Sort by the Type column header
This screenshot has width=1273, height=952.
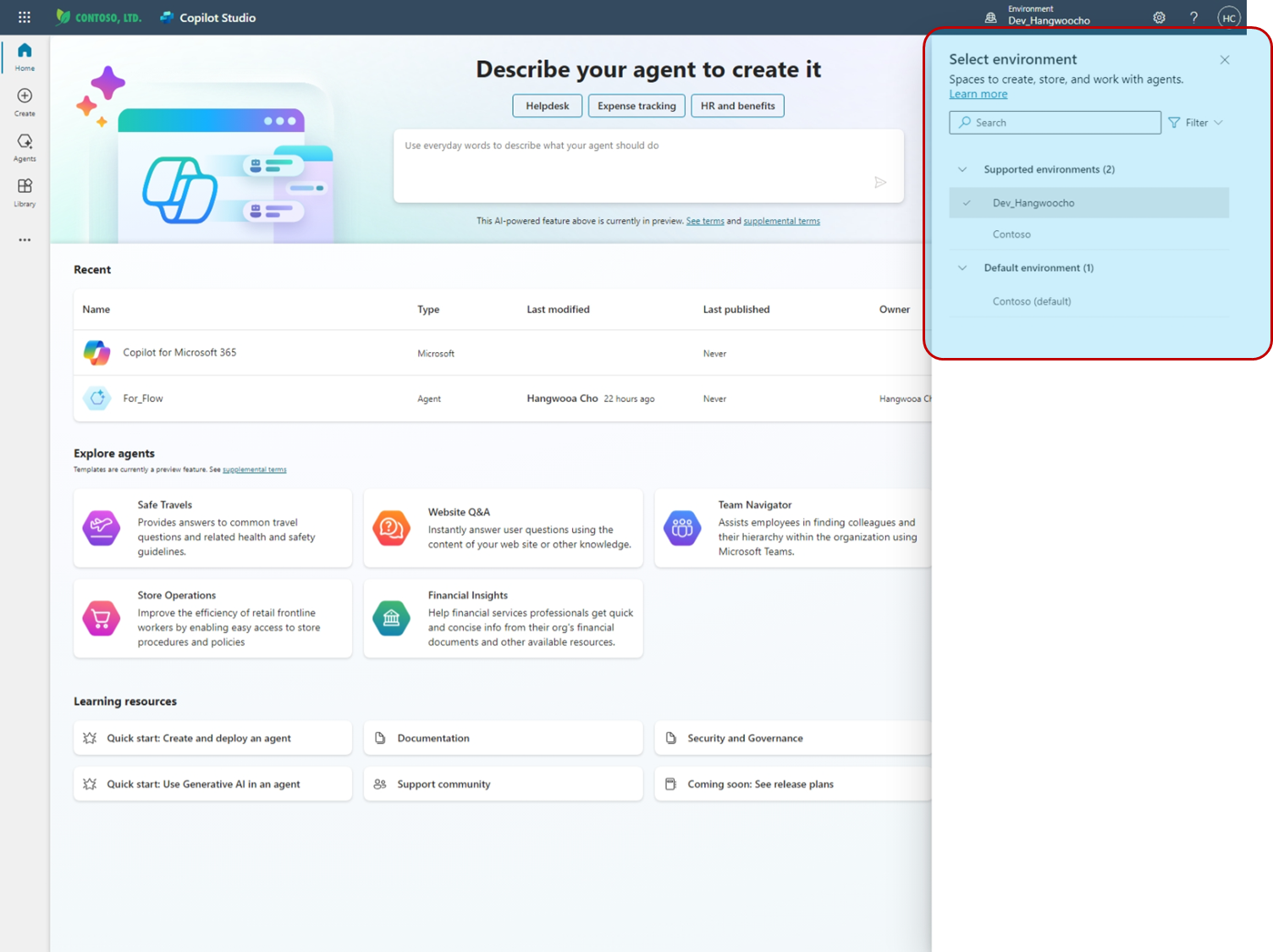click(428, 310)
